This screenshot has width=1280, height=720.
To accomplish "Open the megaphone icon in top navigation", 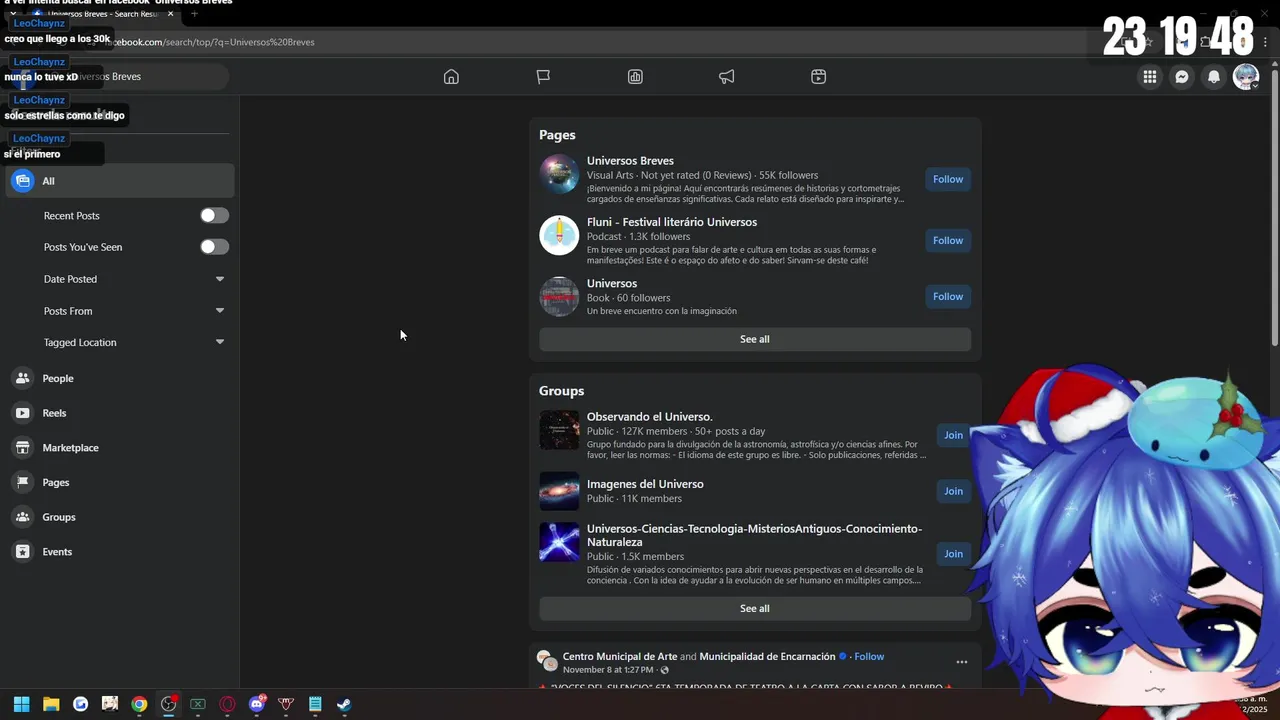I will (727, 77).
